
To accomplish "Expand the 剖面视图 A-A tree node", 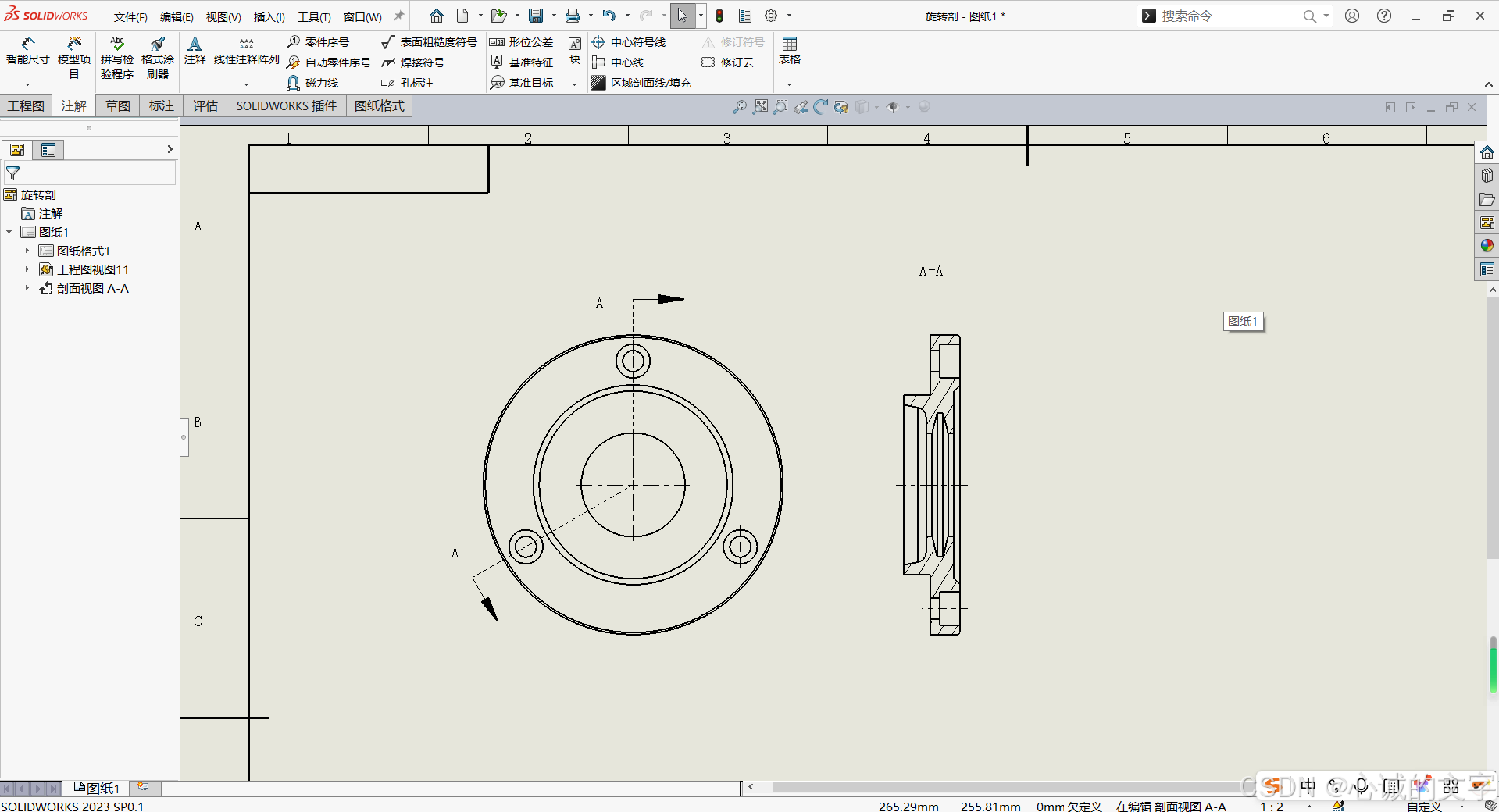I will [27, 288].
